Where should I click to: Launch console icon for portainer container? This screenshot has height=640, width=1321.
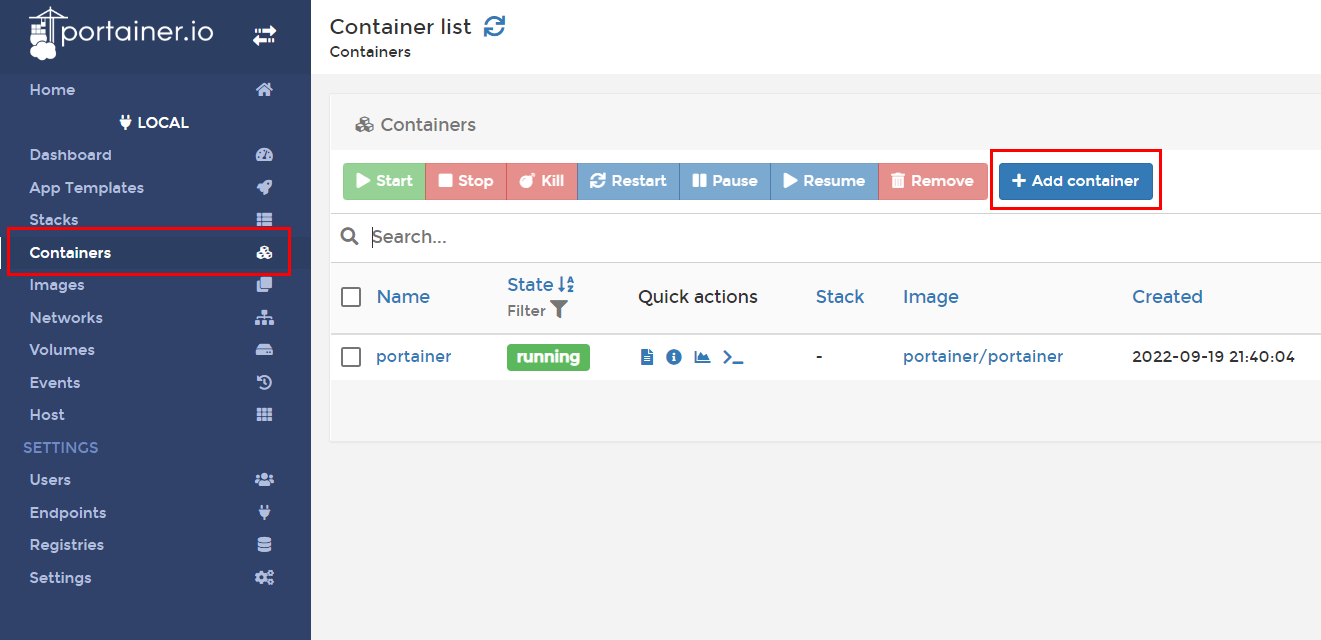pyautogui.click(x=733, y=357)
